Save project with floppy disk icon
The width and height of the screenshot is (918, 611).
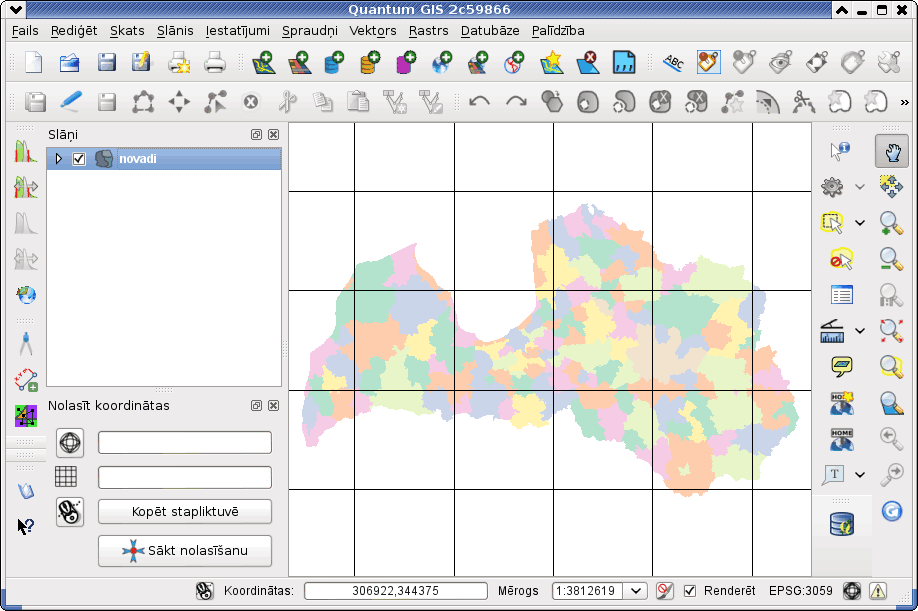pyautogui.click(x=106, y=62)
